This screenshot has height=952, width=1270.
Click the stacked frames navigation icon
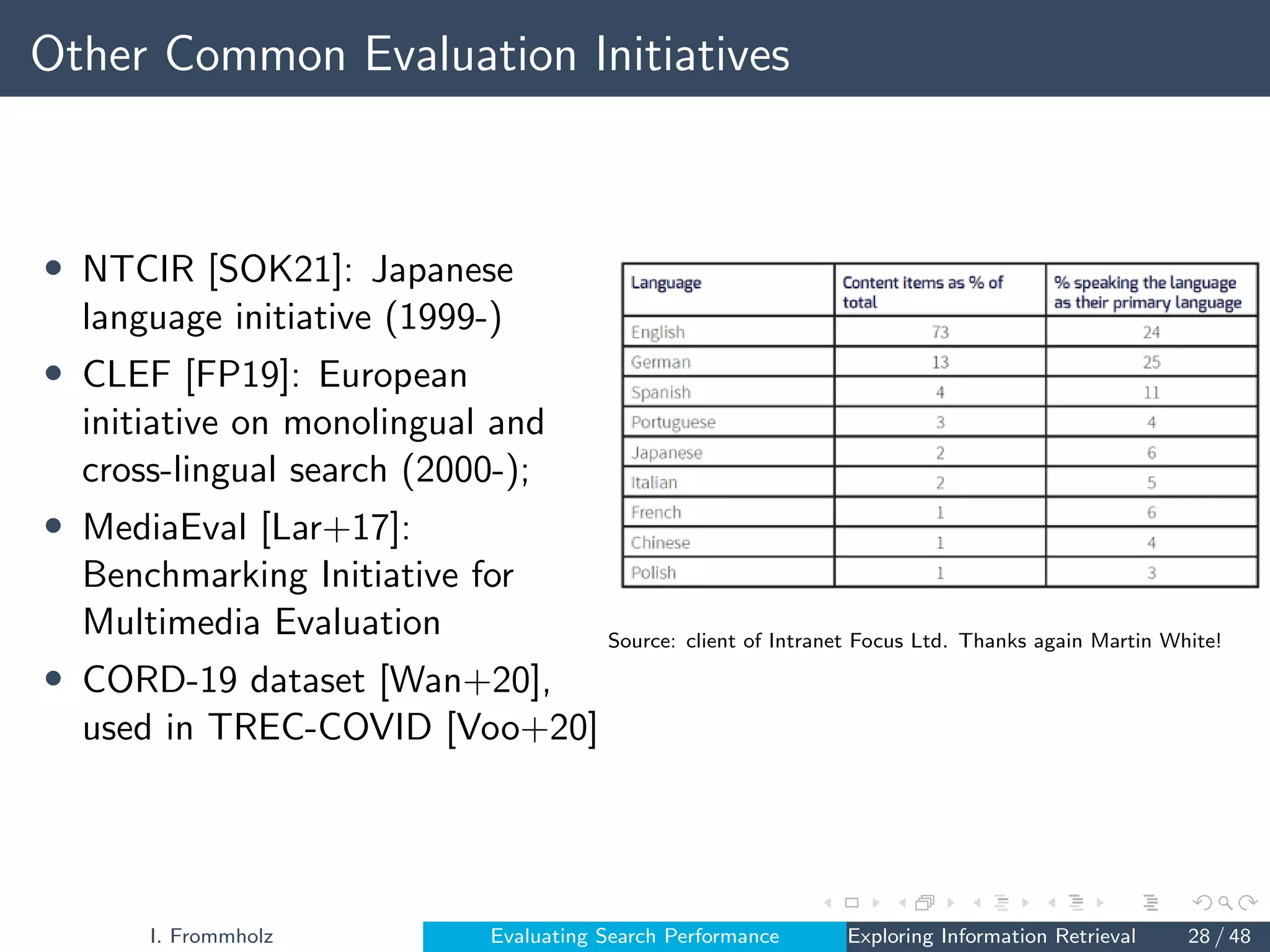925,902
